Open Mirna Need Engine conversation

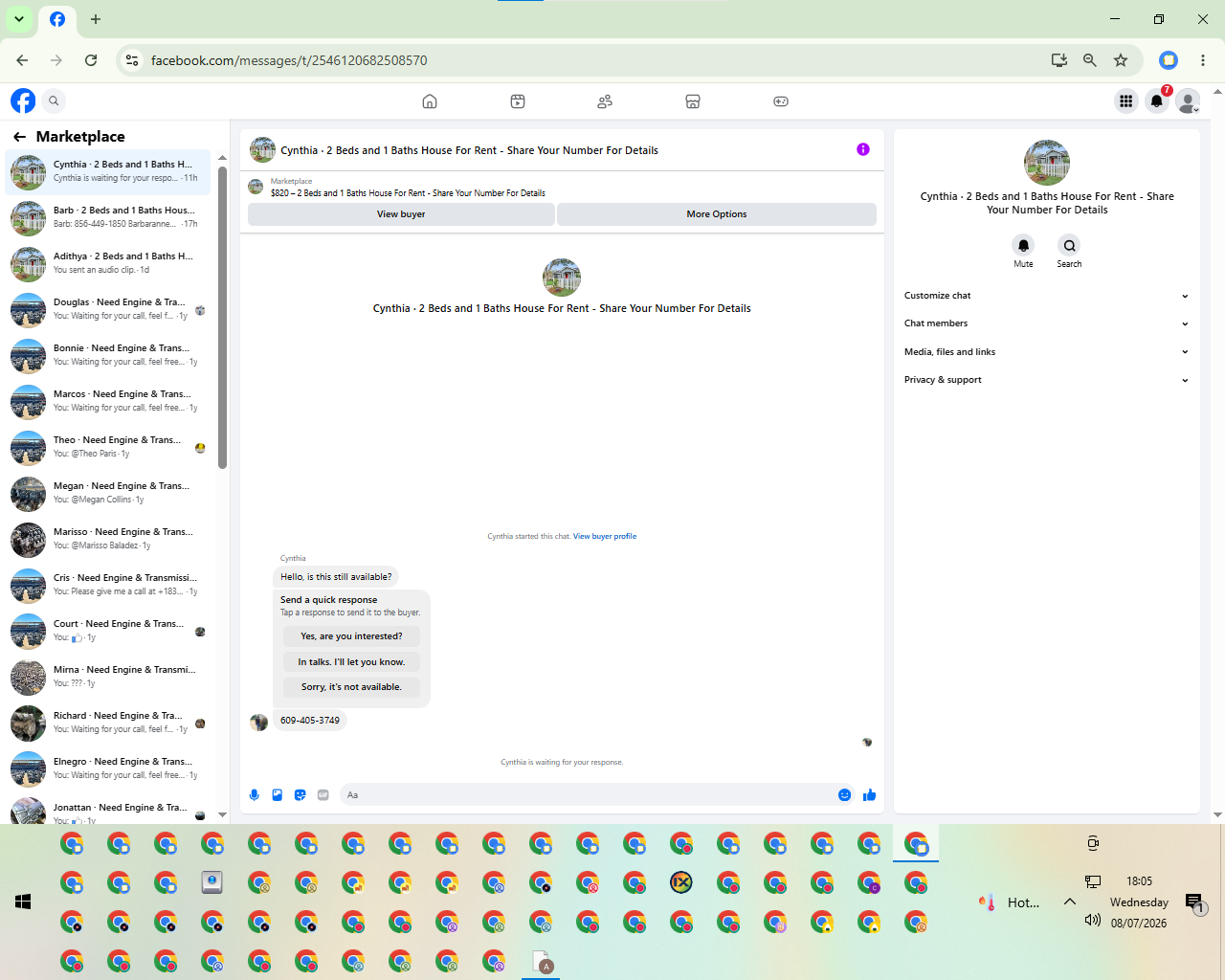point(108,678)
